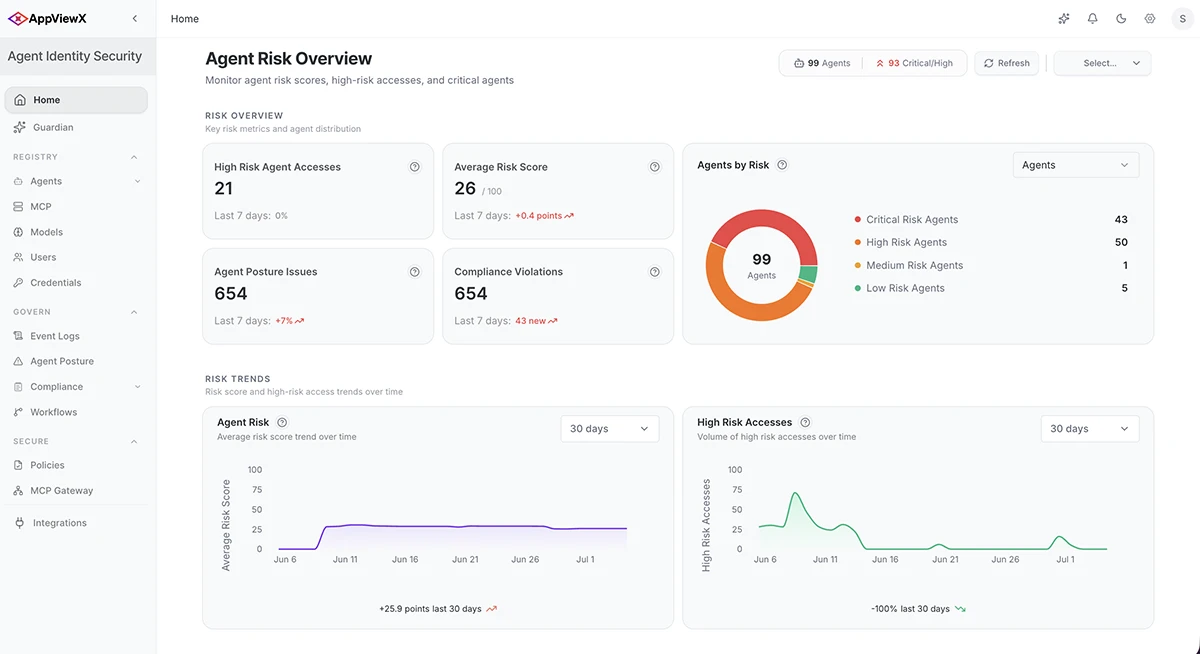Click the Compliance Violations card value 654
The width and height of the screenshot is (1200, 654).
pyautogui.click(x=471, y=294)
